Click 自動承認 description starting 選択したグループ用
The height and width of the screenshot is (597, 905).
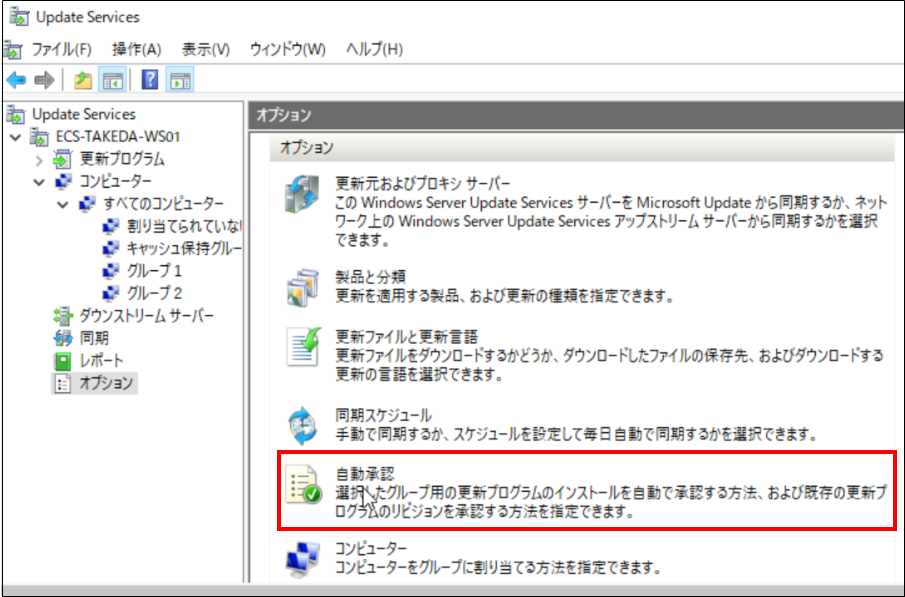611,502
